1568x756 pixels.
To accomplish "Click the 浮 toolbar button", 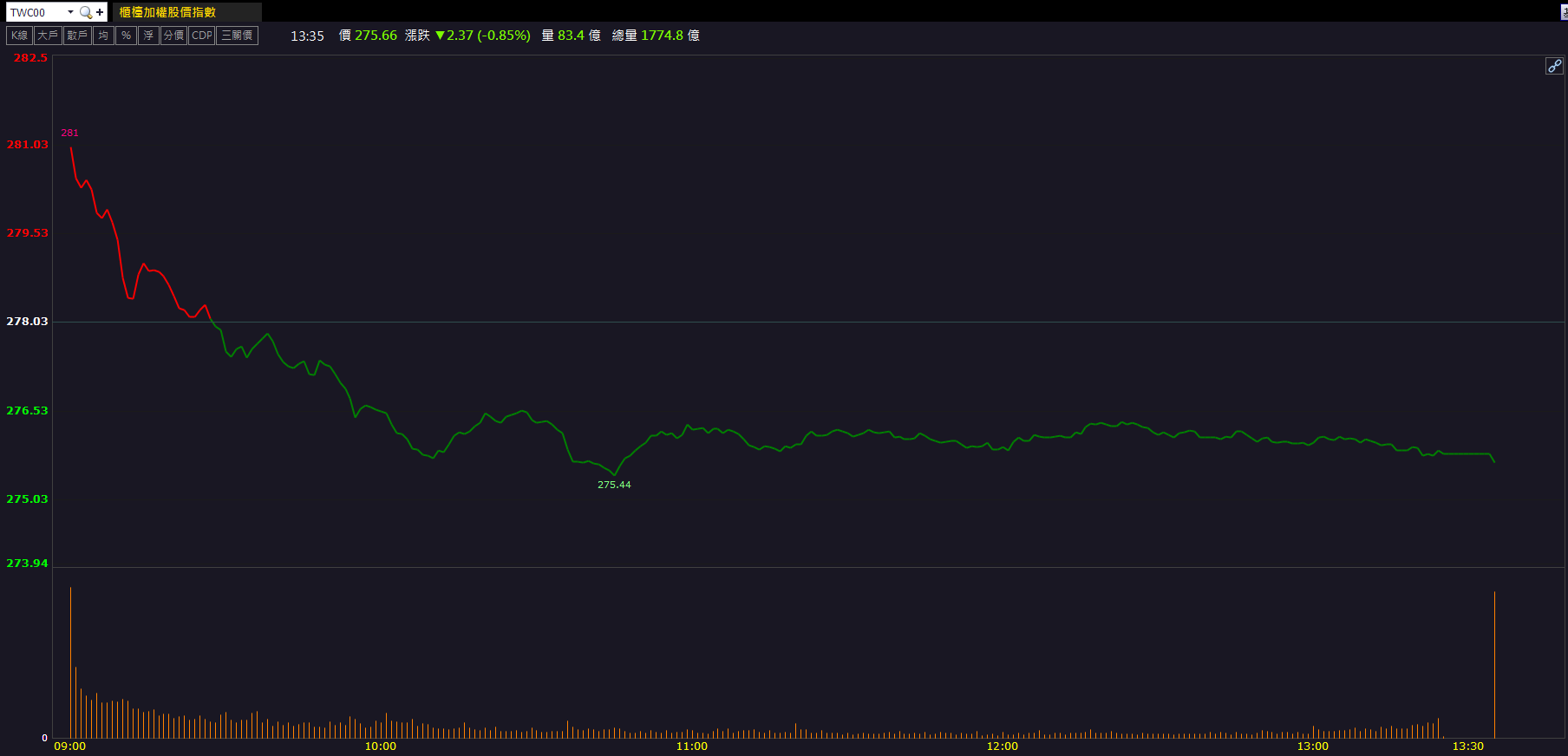I will (x=148, y=36).
